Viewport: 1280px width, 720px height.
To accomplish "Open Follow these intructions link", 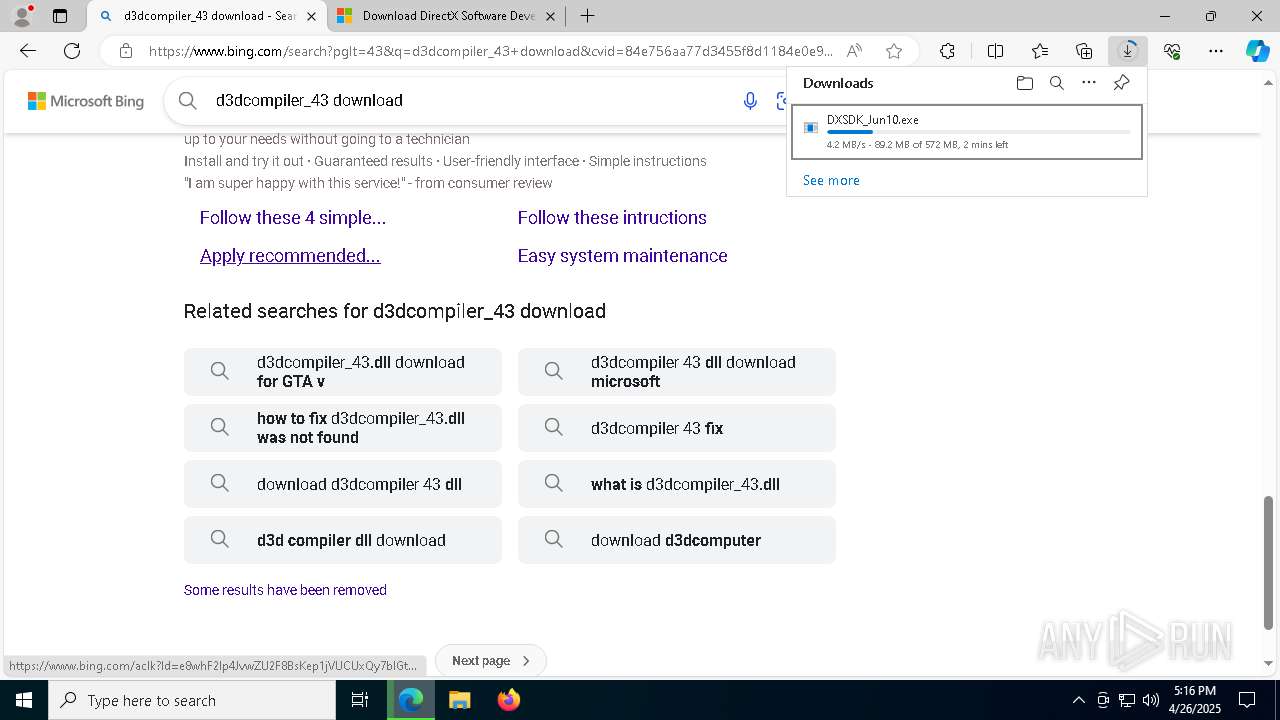I will (612, 217).
